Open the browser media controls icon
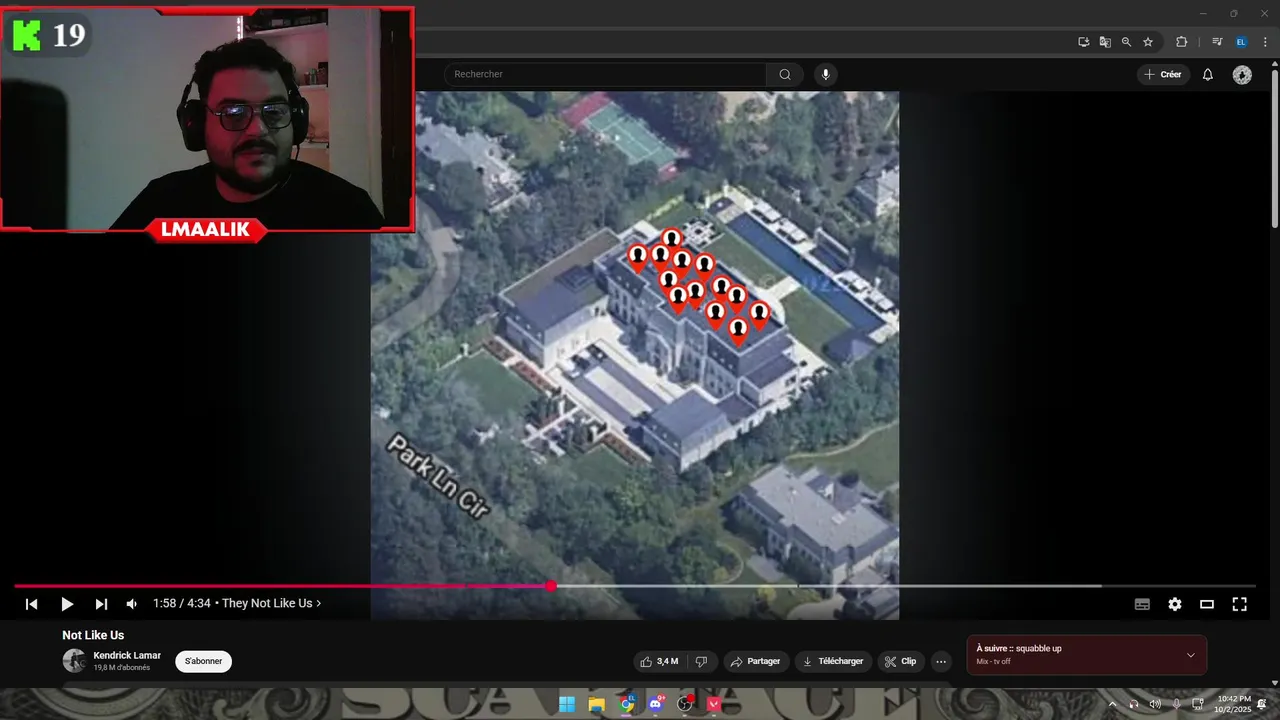Viewport: 1280px width, 720px height. click(x=1217, y=42)
